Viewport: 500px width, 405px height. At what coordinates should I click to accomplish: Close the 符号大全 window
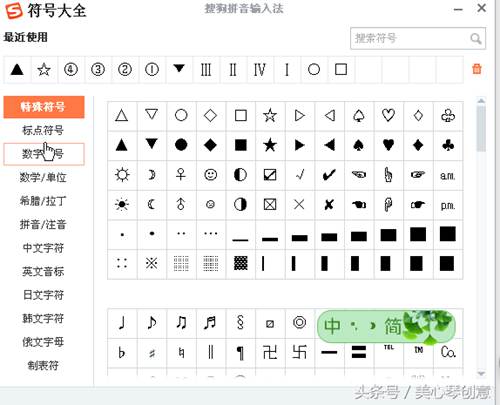point(482,8)
